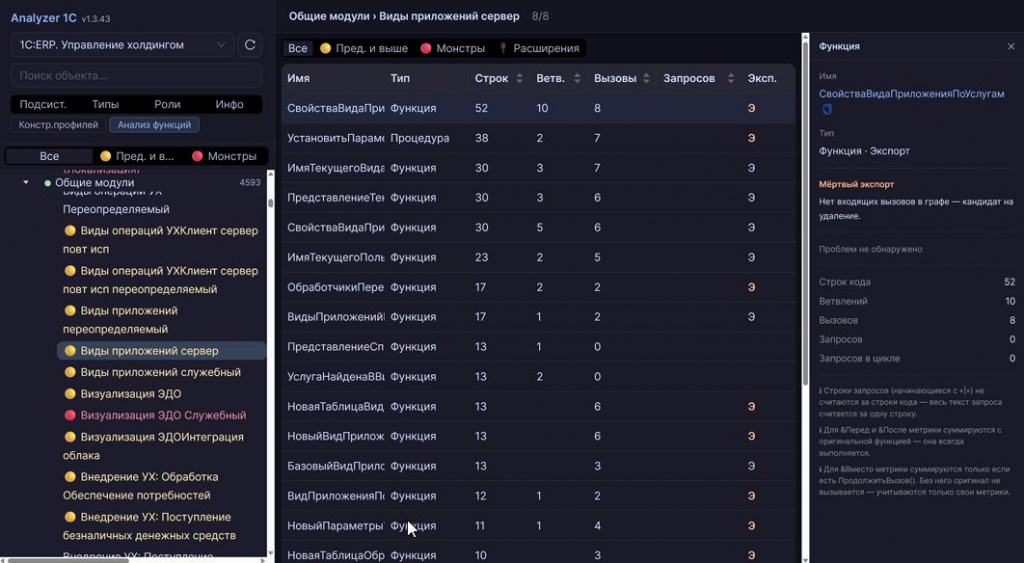
Task: Select the НоваяТаблицаОбр function row
Action: tap(538, 554)
